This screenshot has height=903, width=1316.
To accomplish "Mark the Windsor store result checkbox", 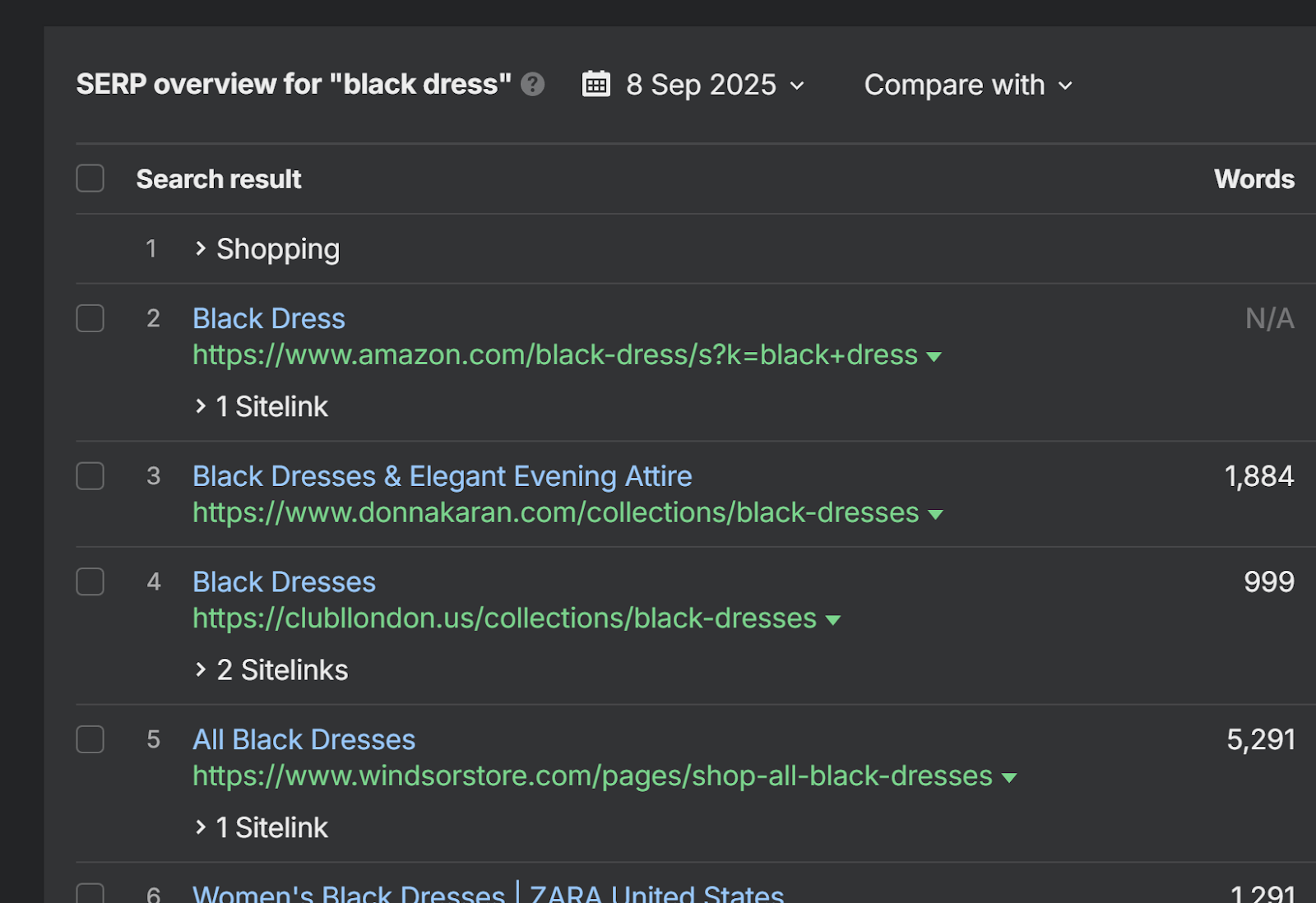I will pyautogui.click(x=90, y=739).
